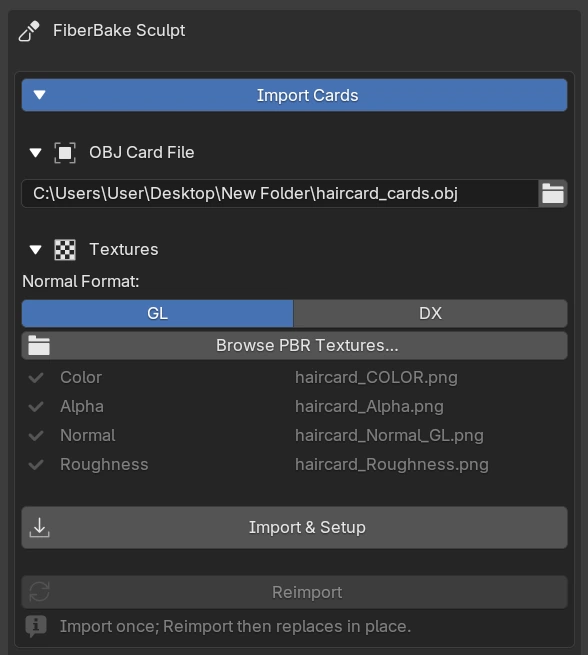Click the Alpha row checkmark
This screenshot has width=588, height=655.
36,406
